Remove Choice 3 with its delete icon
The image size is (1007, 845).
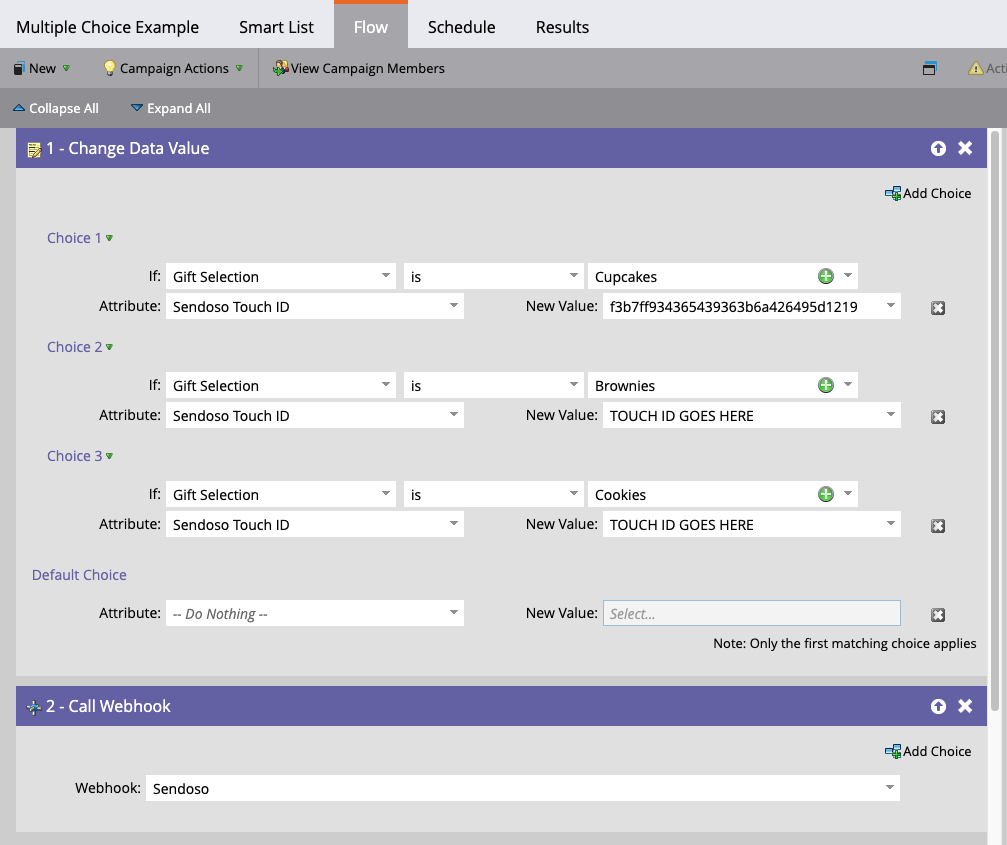(938, 526)
